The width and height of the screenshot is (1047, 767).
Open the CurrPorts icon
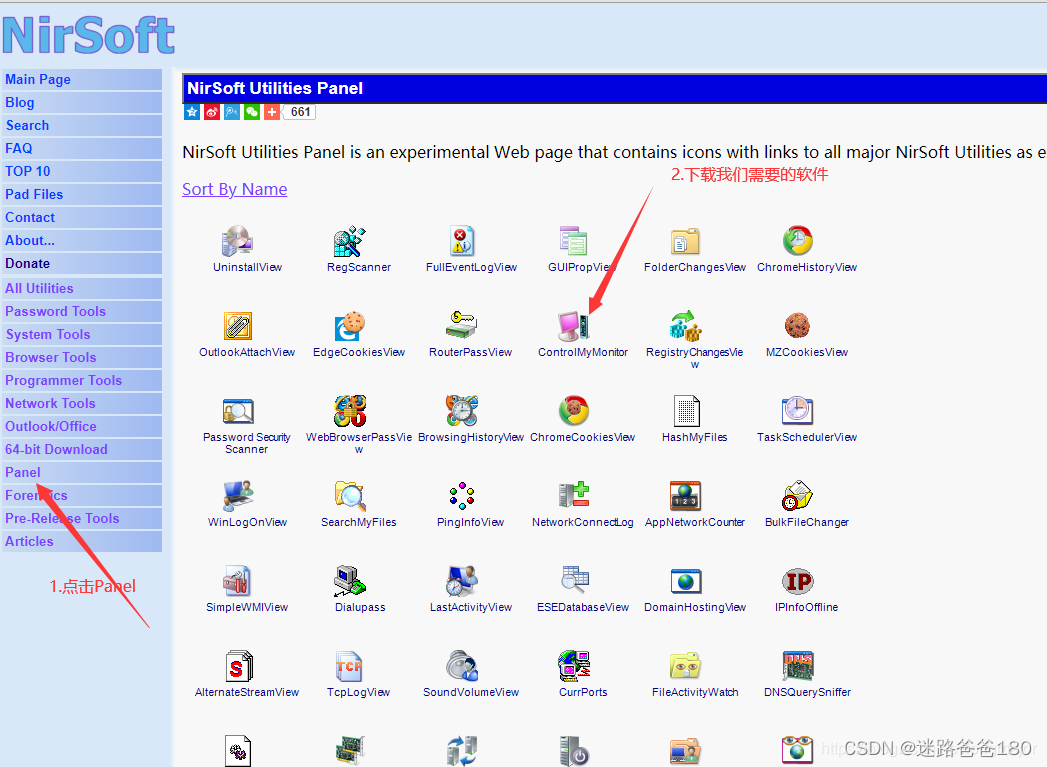[x=574, y=666]
